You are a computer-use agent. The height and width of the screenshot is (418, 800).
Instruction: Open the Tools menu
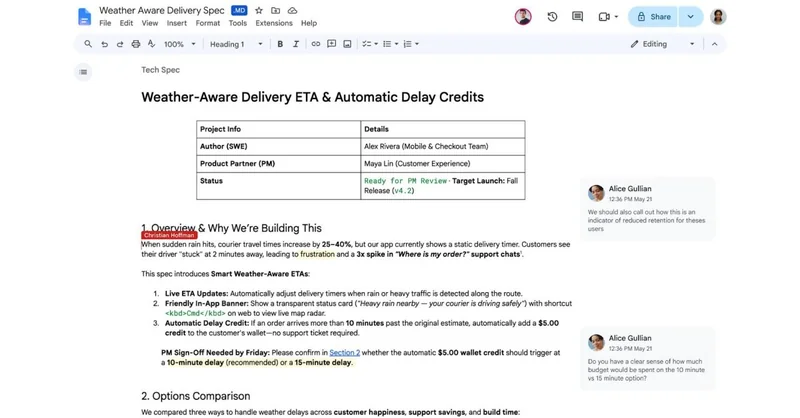(237, 23)
